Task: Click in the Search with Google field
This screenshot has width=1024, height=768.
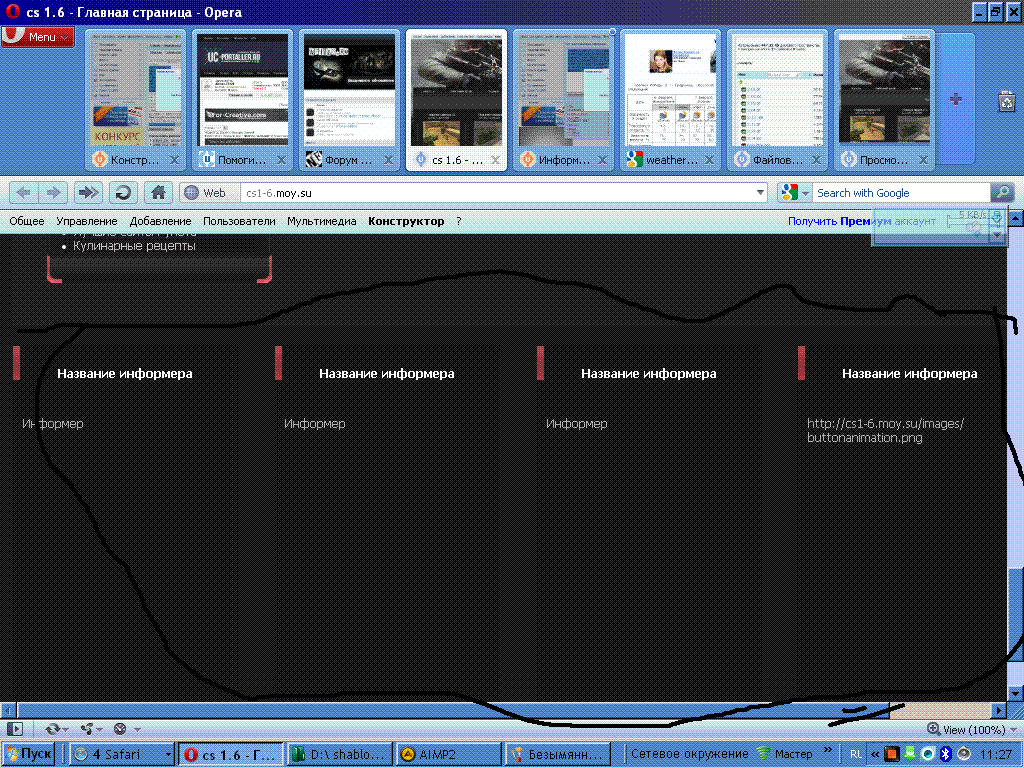Action: 900,193
